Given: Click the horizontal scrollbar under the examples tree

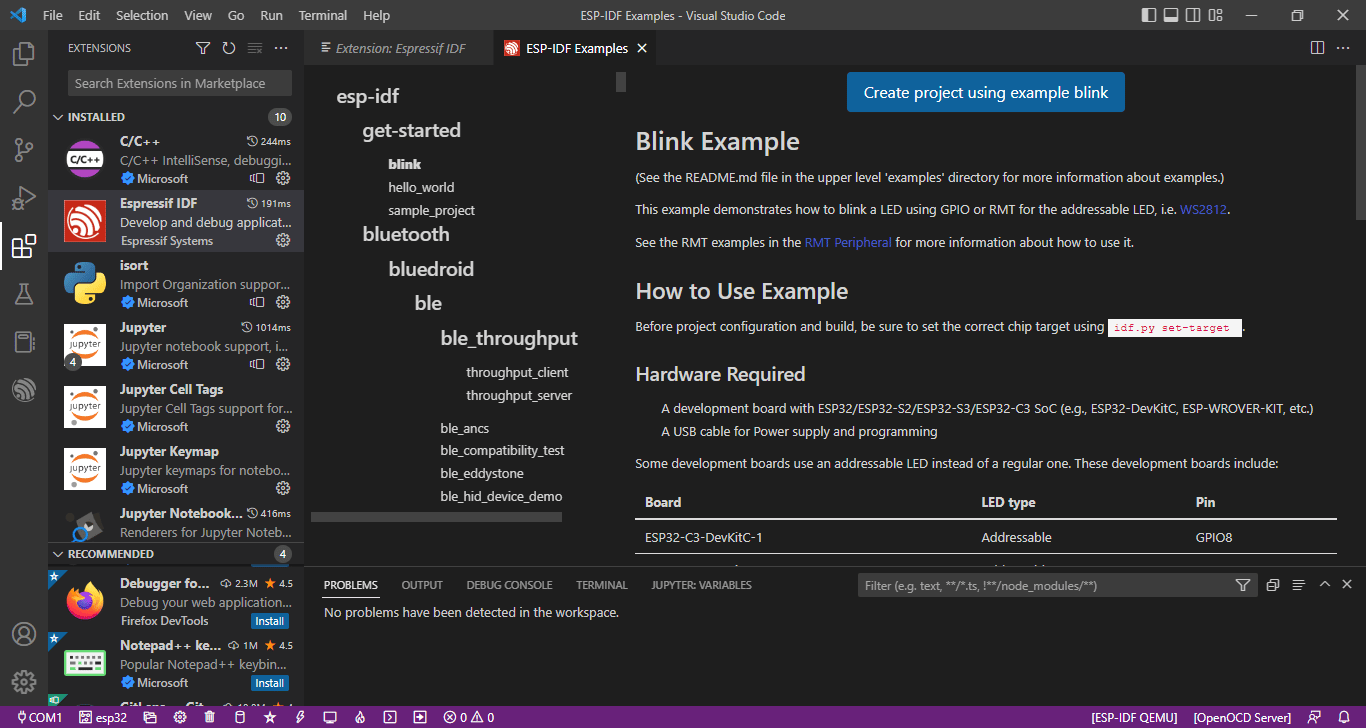Looking at the screenshot, I should click(x=436, y=517).
